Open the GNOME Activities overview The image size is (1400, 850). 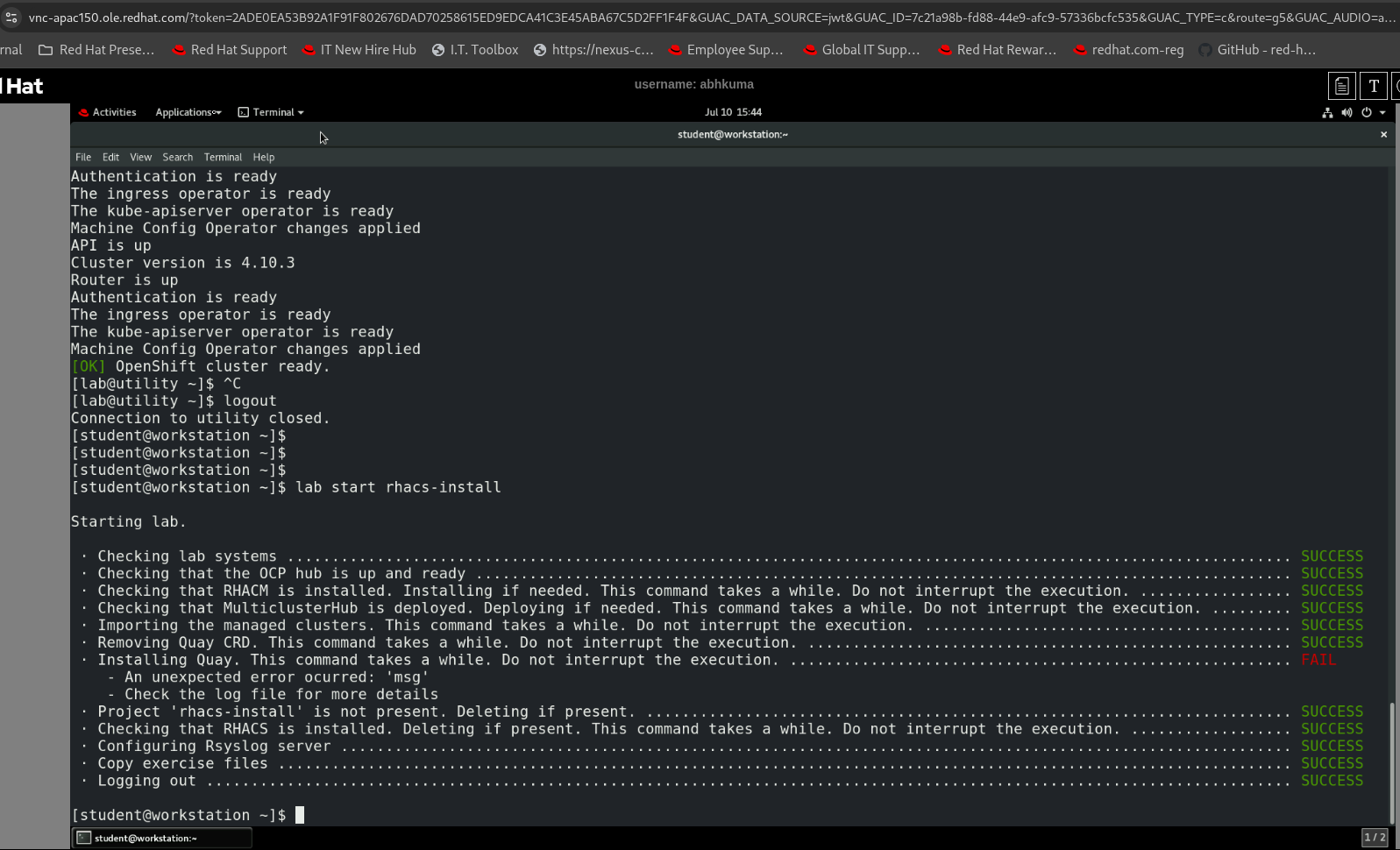coord(107,112)
